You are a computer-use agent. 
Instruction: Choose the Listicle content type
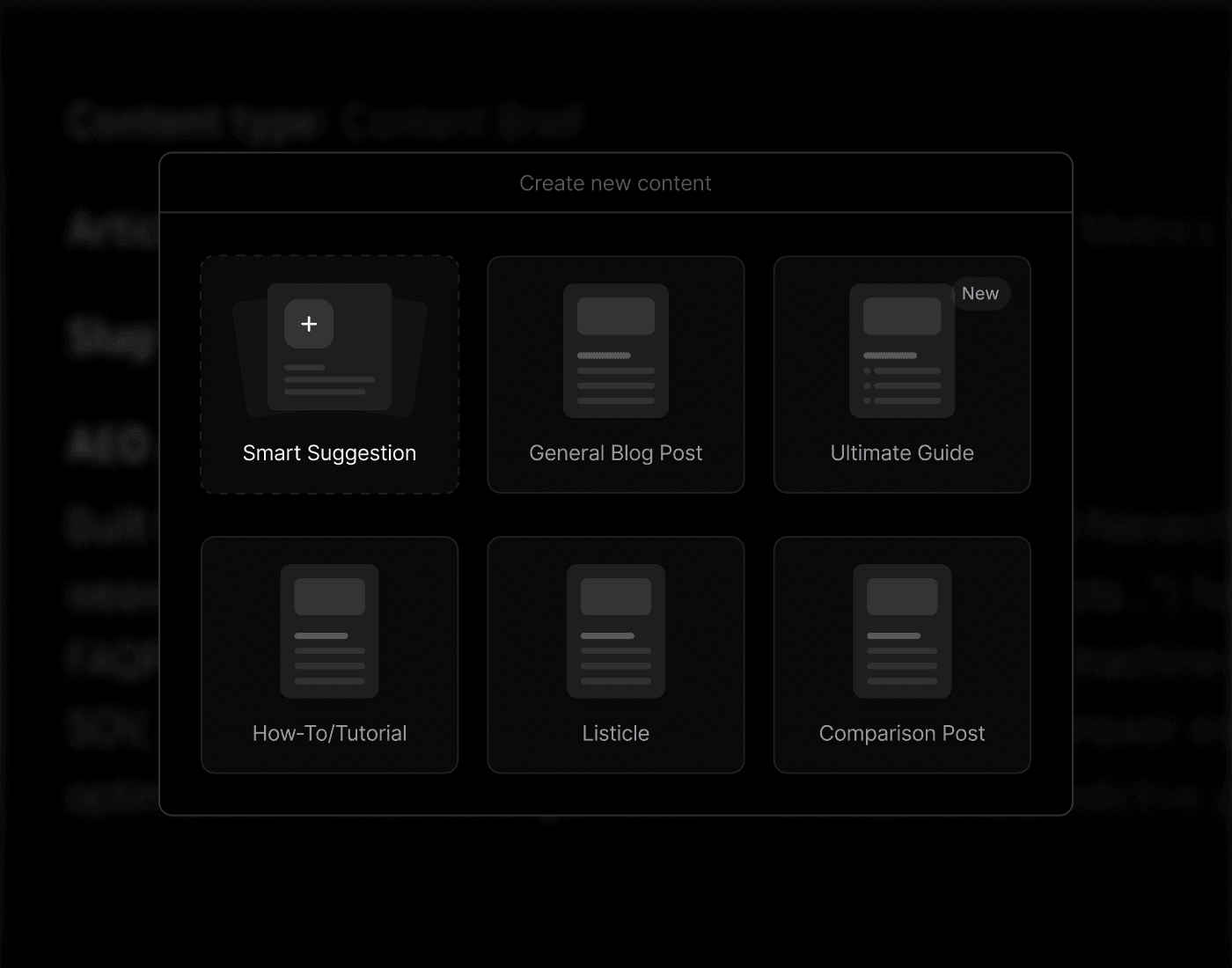pos(615,654)
